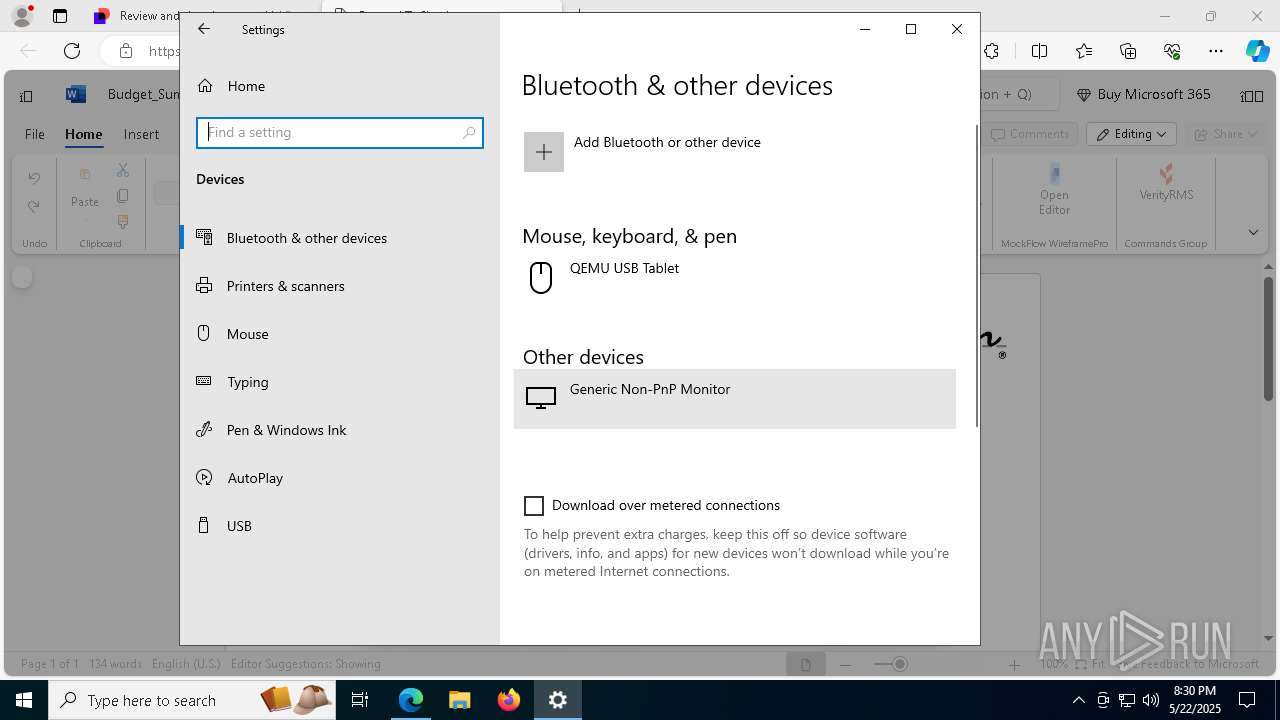
Task: Launch VerityRMS add-in command
Action: [x=1166, y=184]
